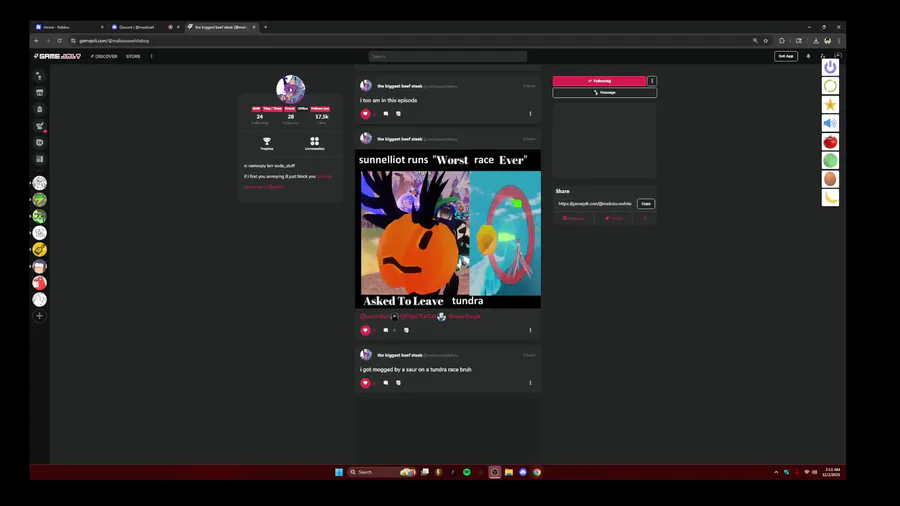Screen dimensions: 900x506
Task: Open the backpack icon in left sidebar
Action: [40, 109]
